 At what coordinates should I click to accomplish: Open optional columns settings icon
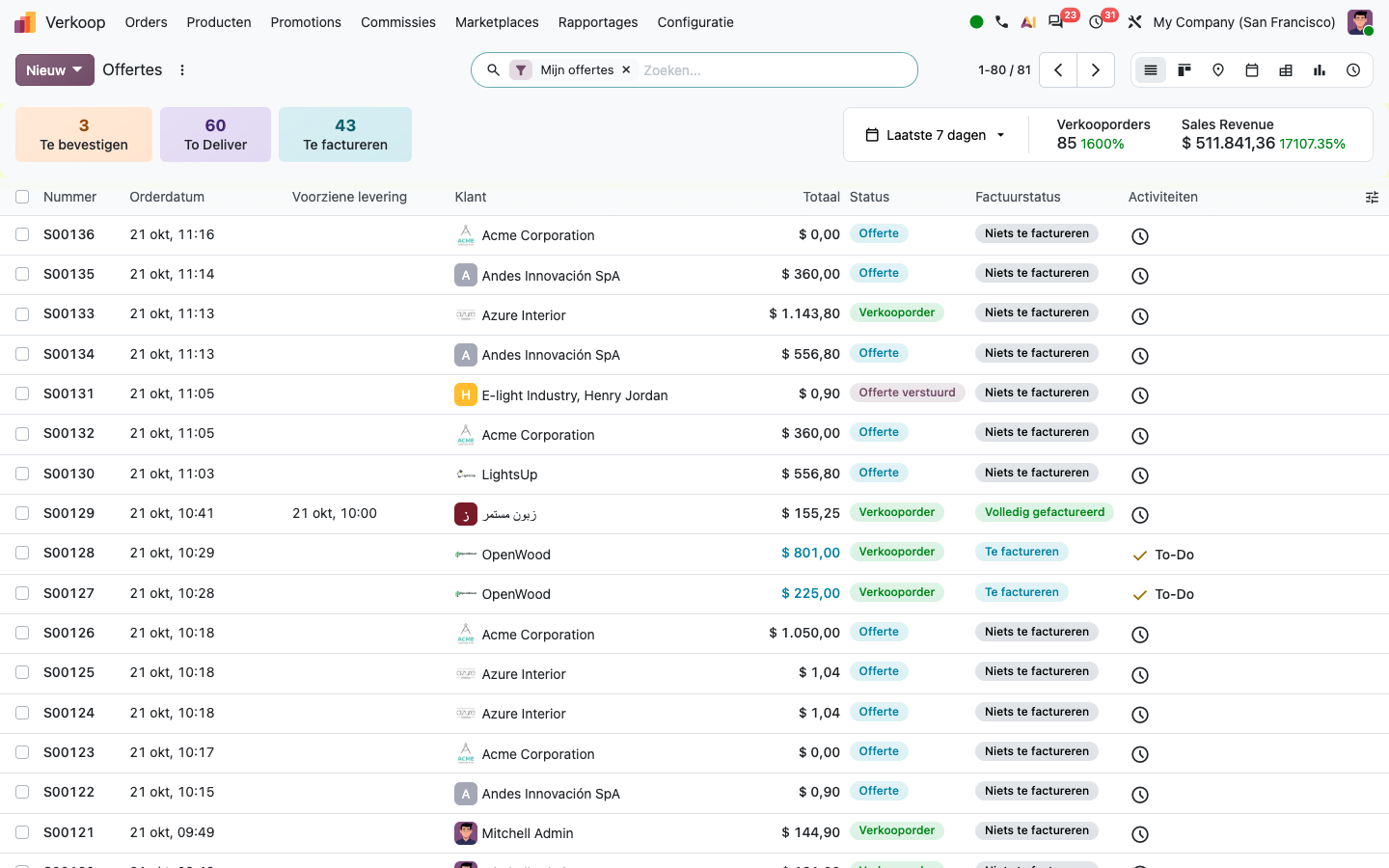tap(1372, 198)
